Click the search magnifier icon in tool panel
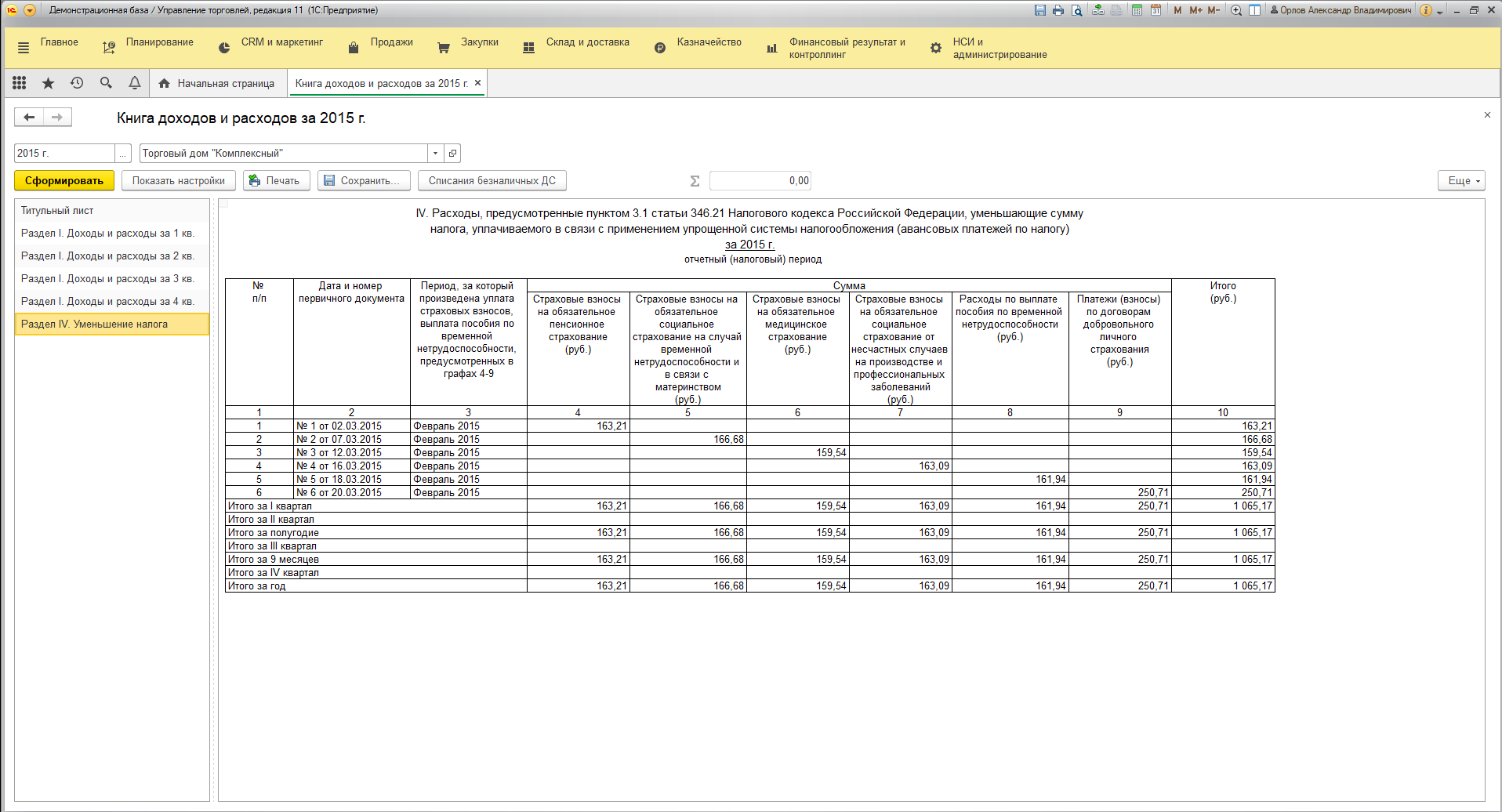The height and width of the screenshot is (812, 1502). (106, 83)
